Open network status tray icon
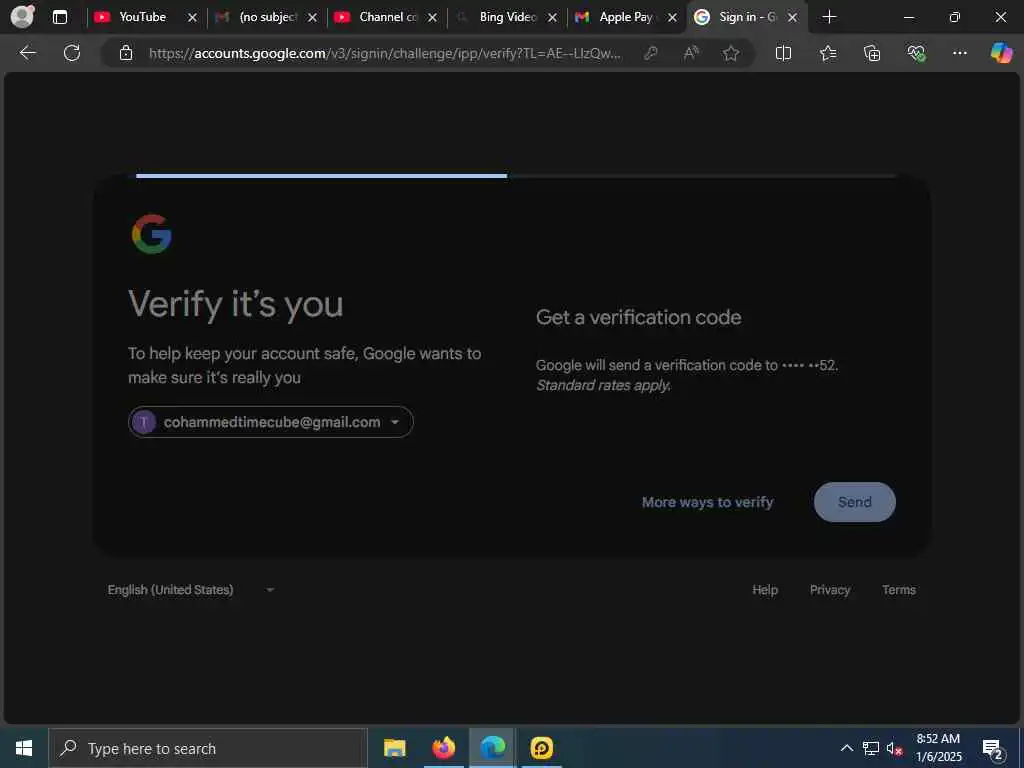Image resolution: width=1024 pixels, height=768 pixels. (x=871, y=748)
